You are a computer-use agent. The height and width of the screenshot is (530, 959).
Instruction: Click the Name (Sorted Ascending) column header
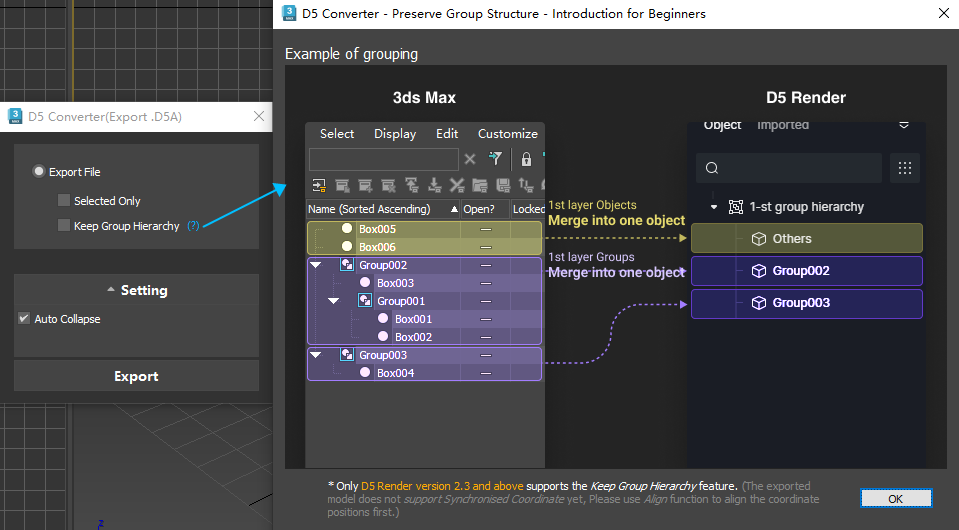383,209
